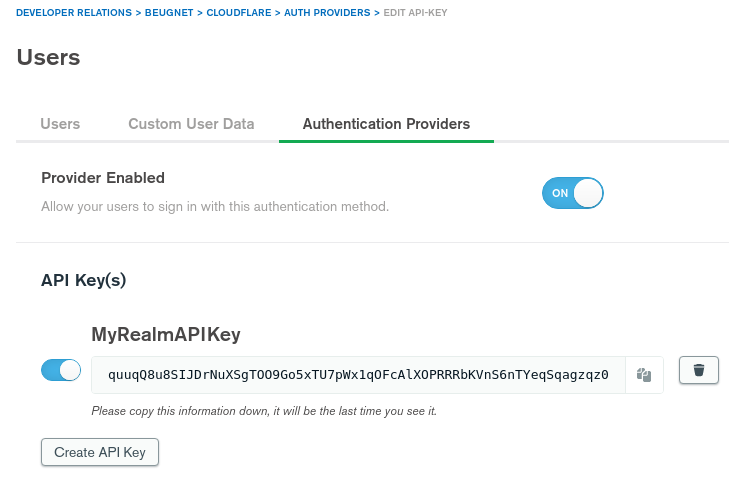This screenshot has width=729, height=491.
Task: Open the BEUGNET breadcrumb link
Action: [169, 13]
